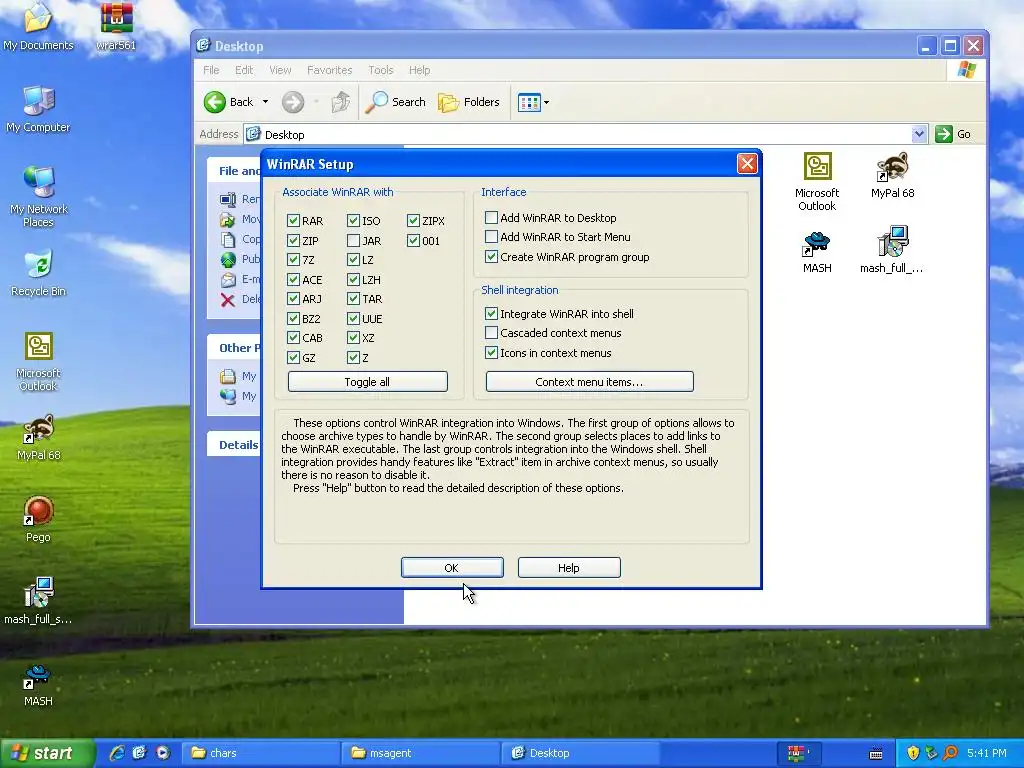Open MyPal 68 shortcut on desktop wallpaper
This screenshot has height=768, width=1024.
[38, 437]
